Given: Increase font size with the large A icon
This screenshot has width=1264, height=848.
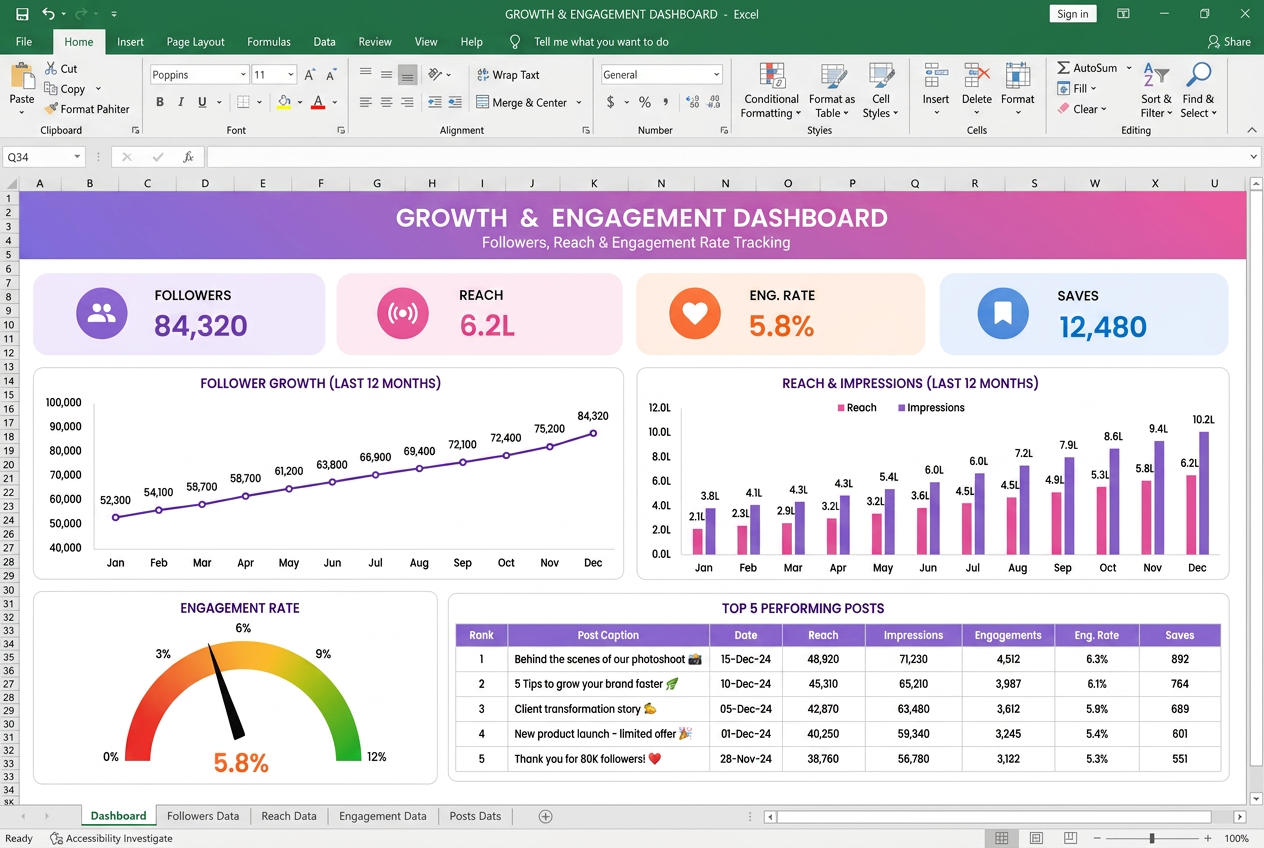Looking at the screenshot, I should pos(310,75).
